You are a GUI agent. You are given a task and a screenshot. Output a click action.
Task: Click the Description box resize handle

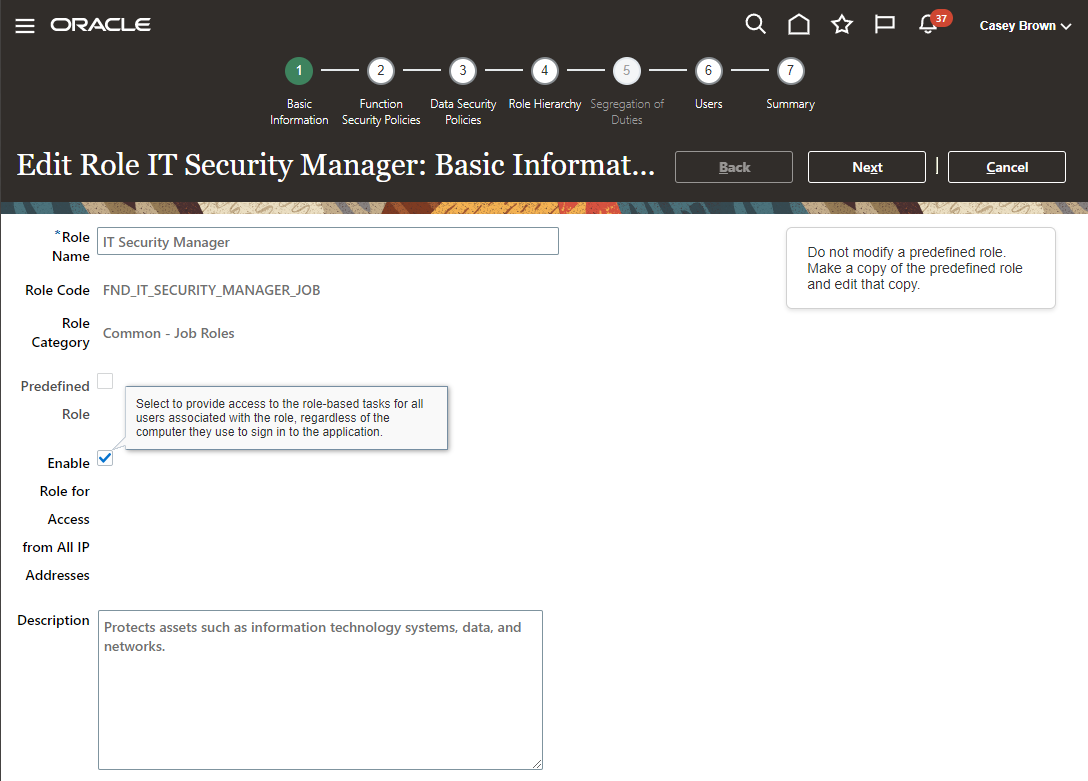click(537, 764)
